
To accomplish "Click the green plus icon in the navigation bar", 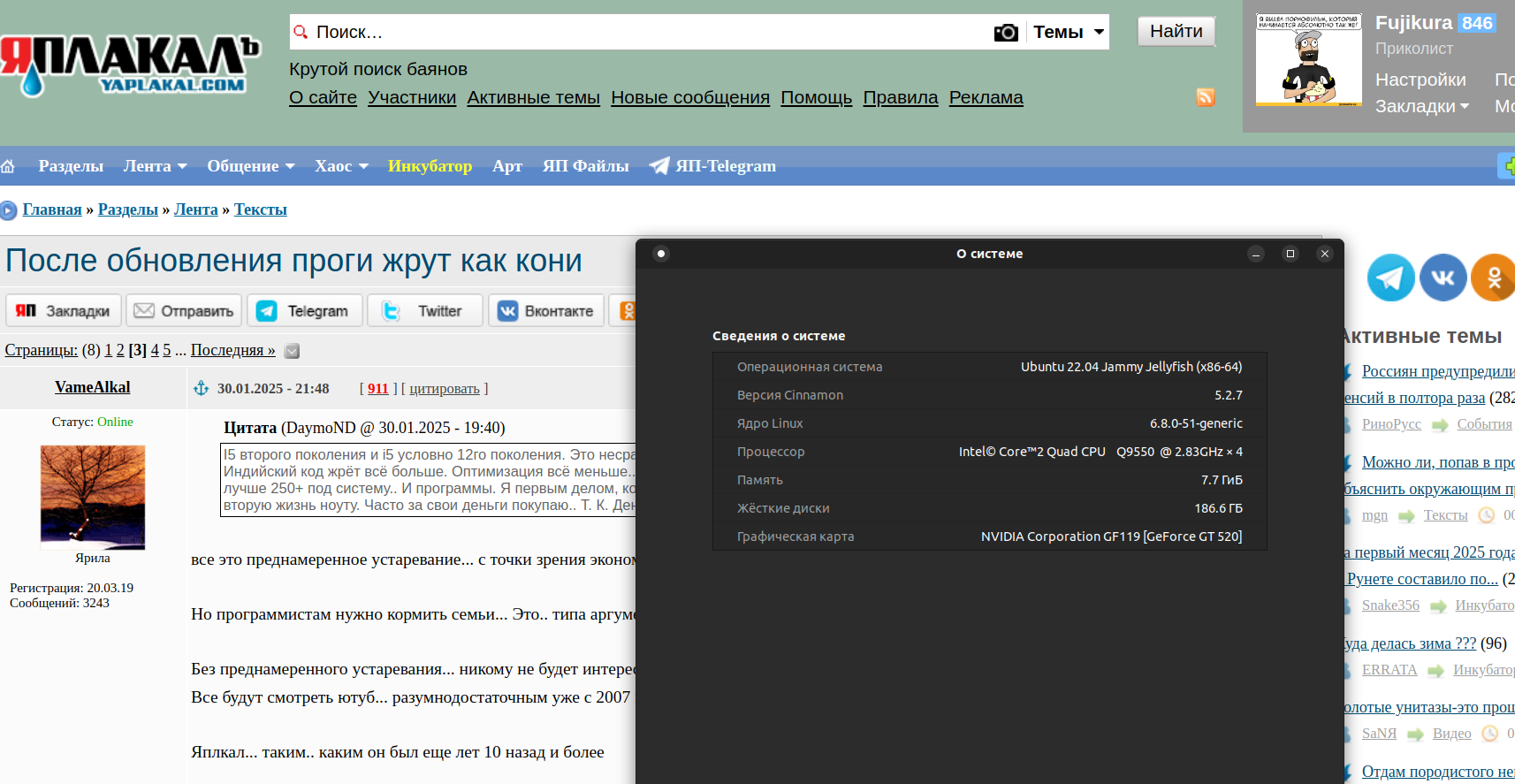I will click(1507, 165).
